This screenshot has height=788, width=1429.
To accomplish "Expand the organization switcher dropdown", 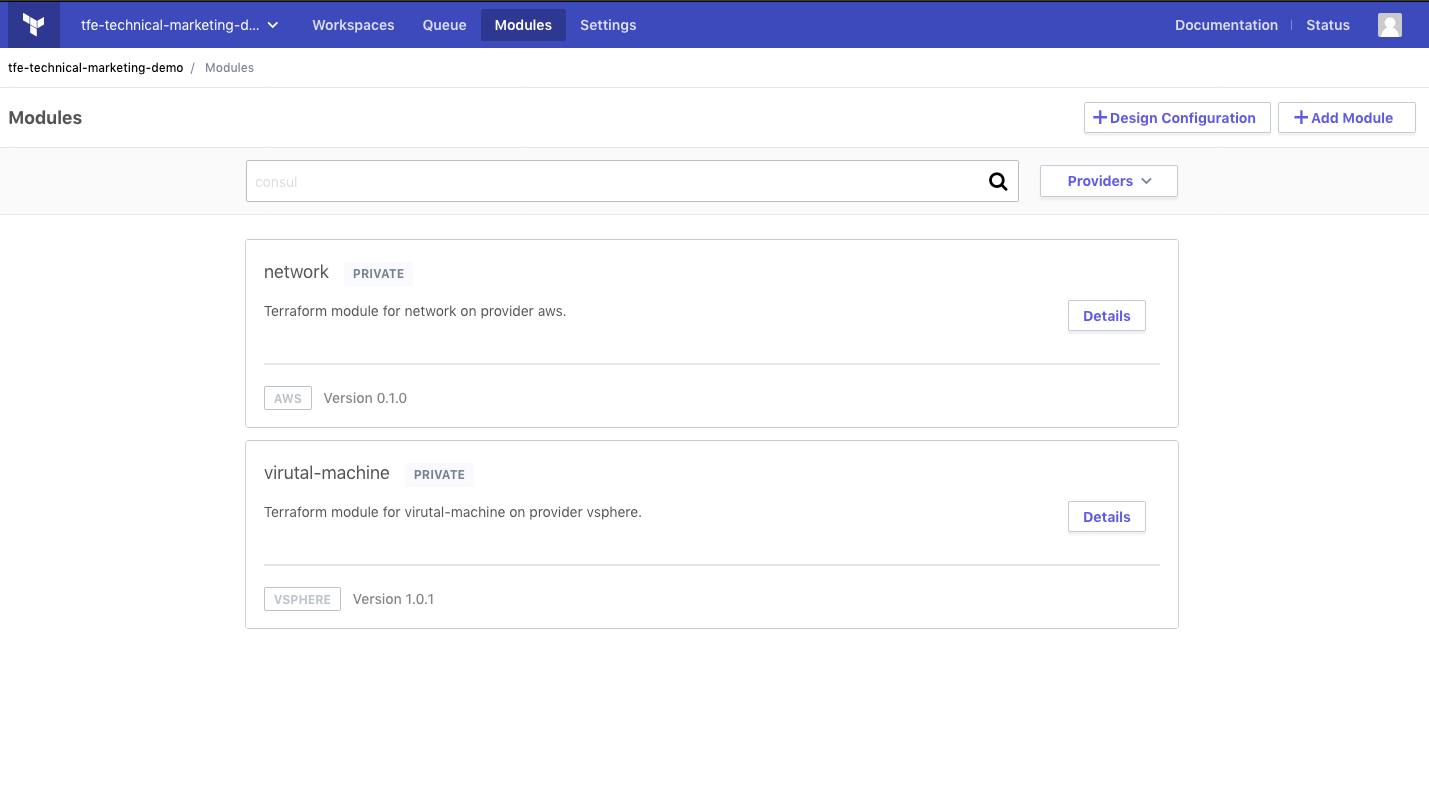I will click(x=179, y=25).
